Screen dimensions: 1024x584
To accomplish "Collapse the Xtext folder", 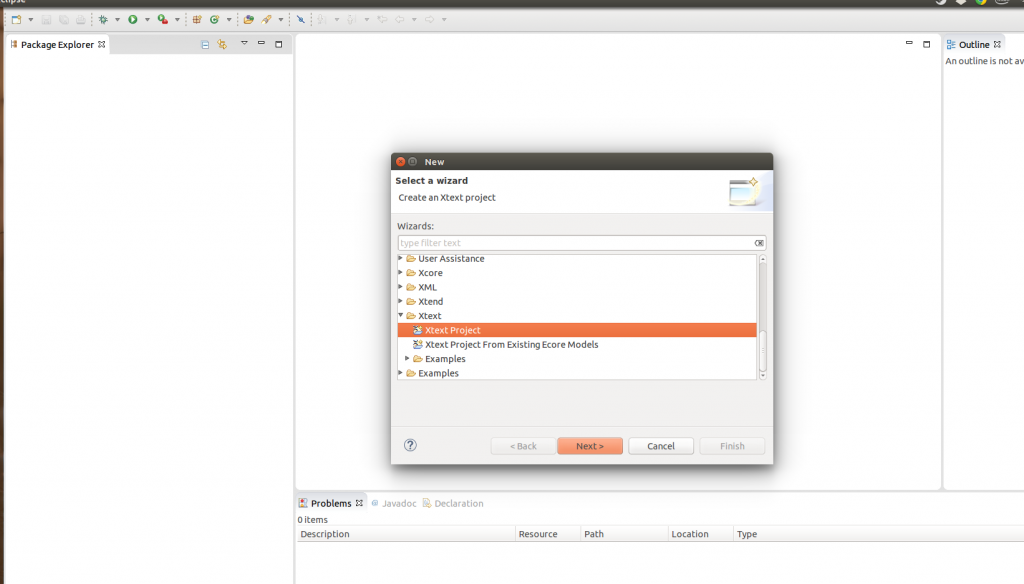I will [x=401, y=316].
